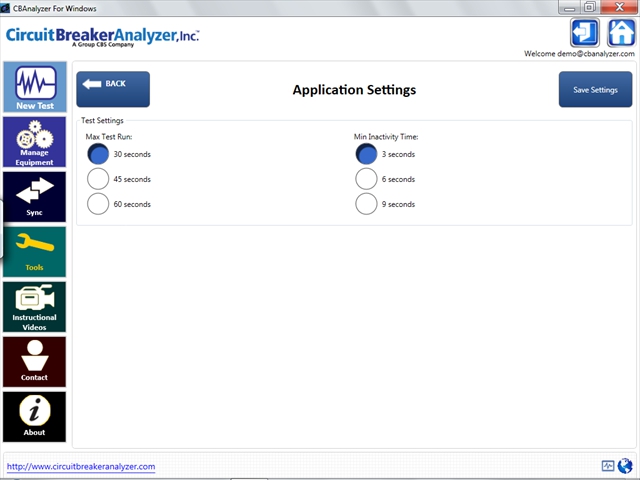The width and height of the screenshot is (640, 480).
Task: Open the circuitbreakeranalyzer.com link
Action: [x=81, y=467]
